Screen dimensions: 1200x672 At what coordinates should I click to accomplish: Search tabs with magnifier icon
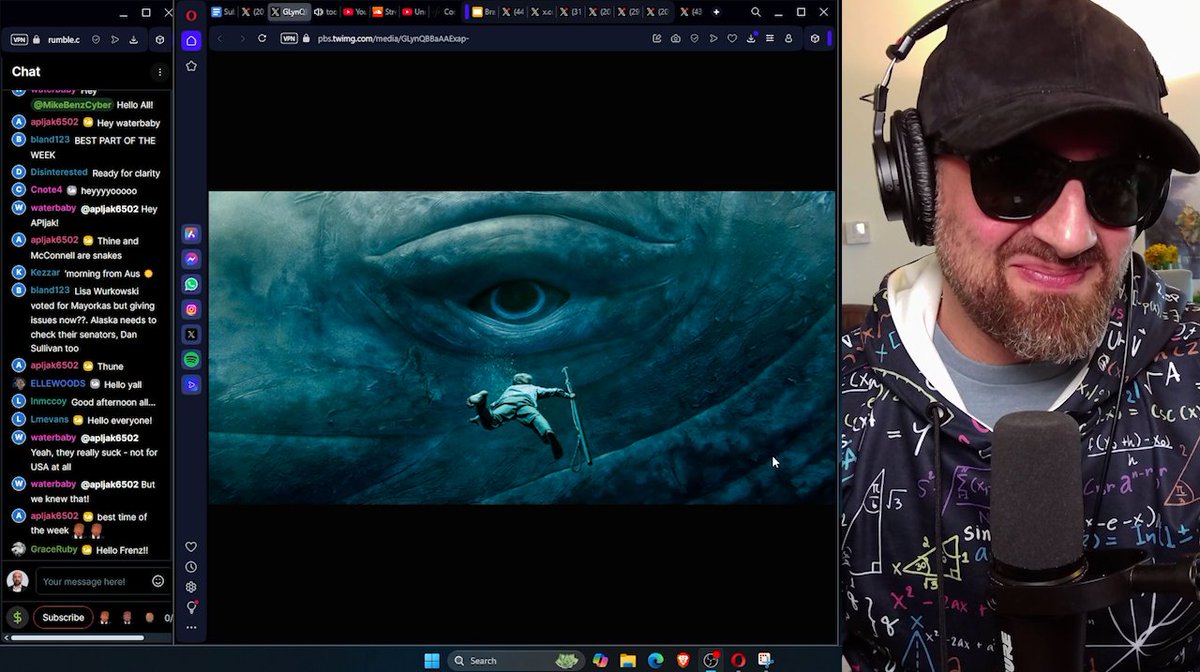(755, 12)
